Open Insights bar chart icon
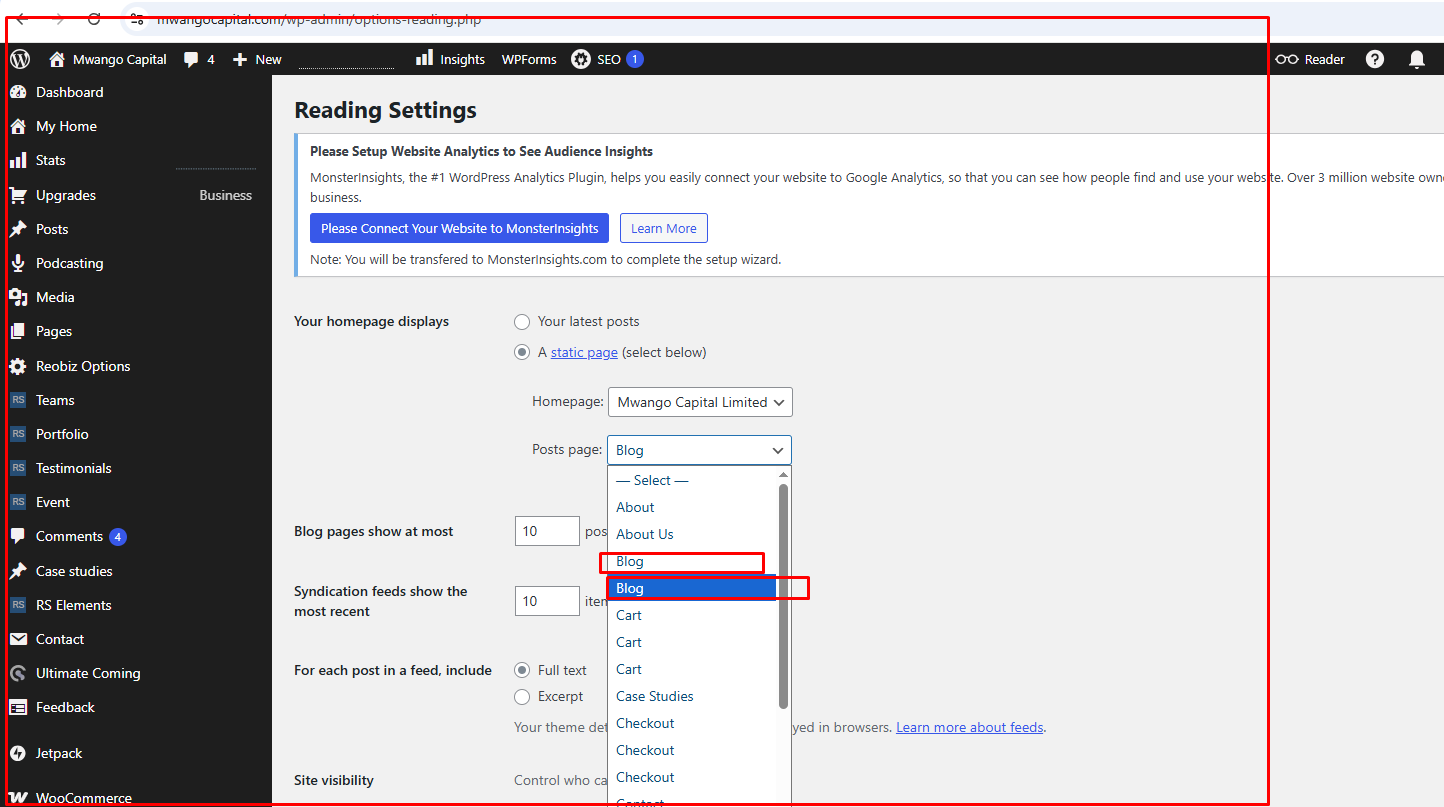 [x=425, y=58]
